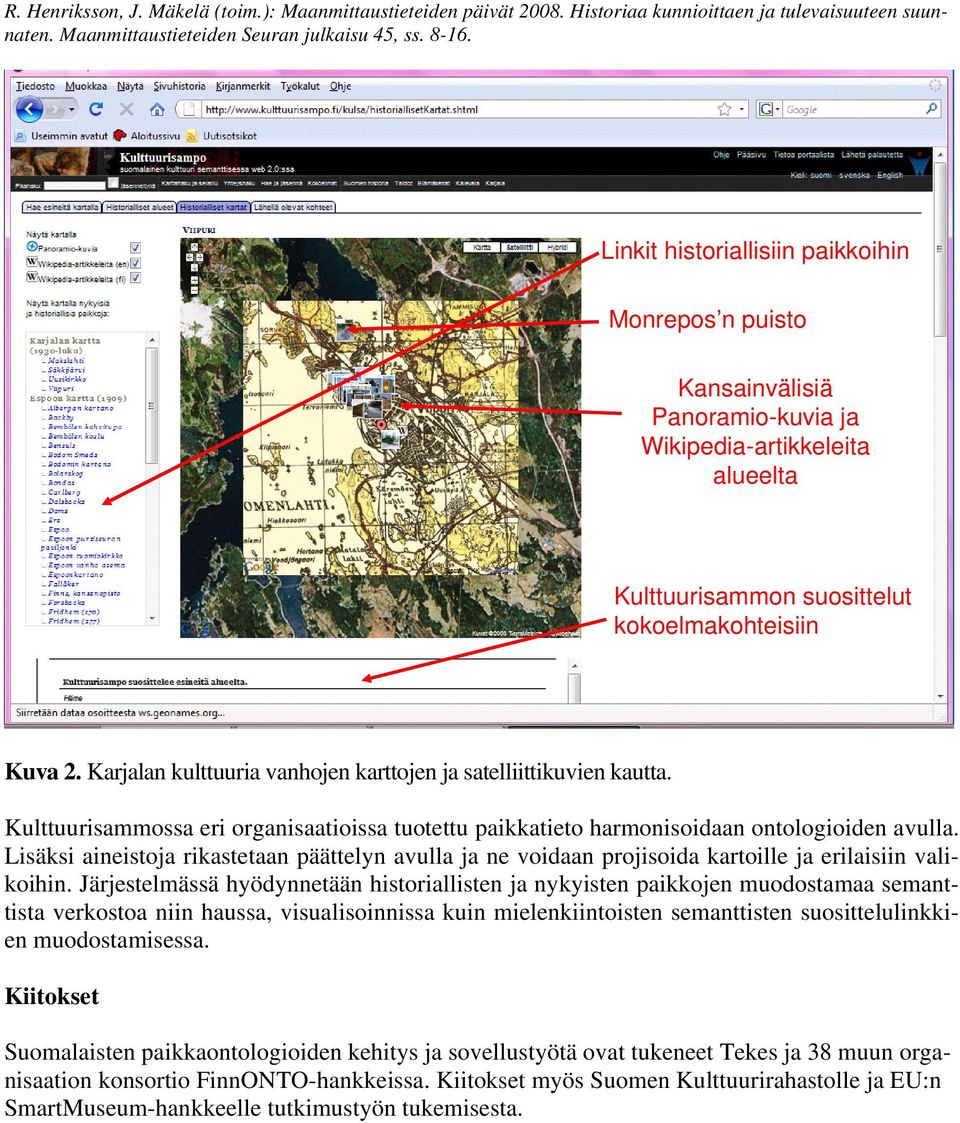The image size is (960, 1123).
Task: Click the Lähetä palautetta link
Action: tap(872, 155)
